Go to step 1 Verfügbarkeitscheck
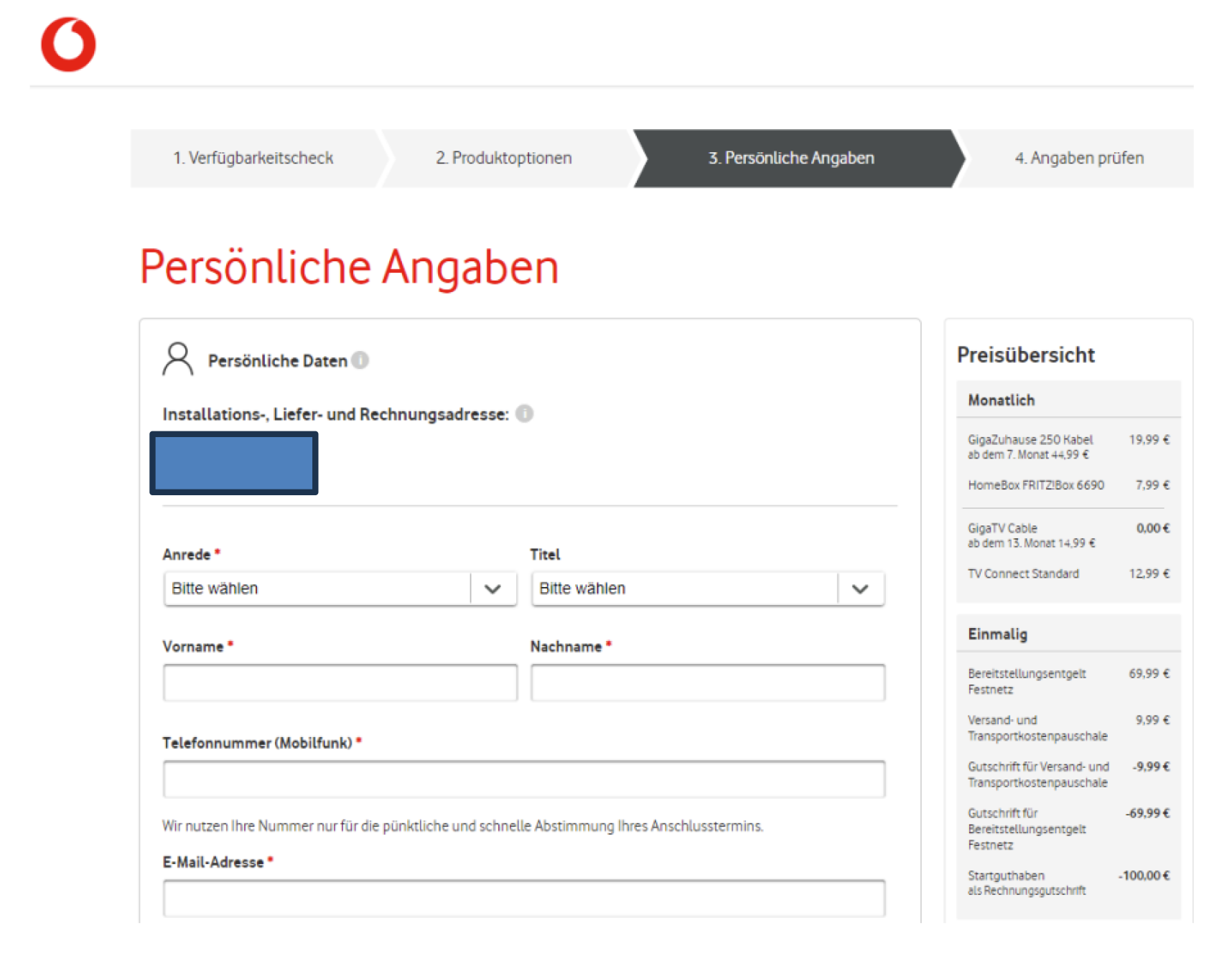Screen dimensions: 1232x956 coord(253,158)
